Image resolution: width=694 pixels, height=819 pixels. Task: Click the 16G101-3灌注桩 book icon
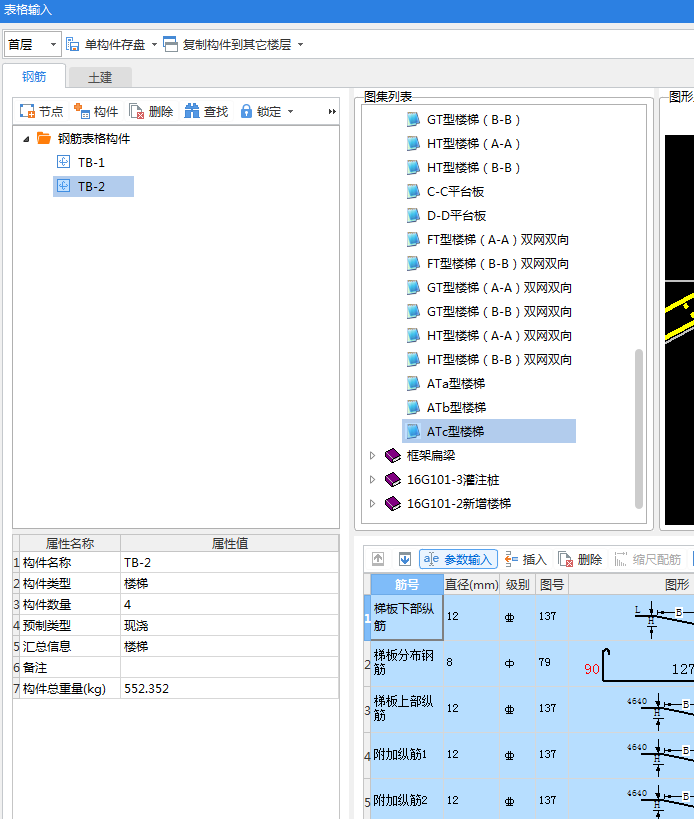click(393, 479)
